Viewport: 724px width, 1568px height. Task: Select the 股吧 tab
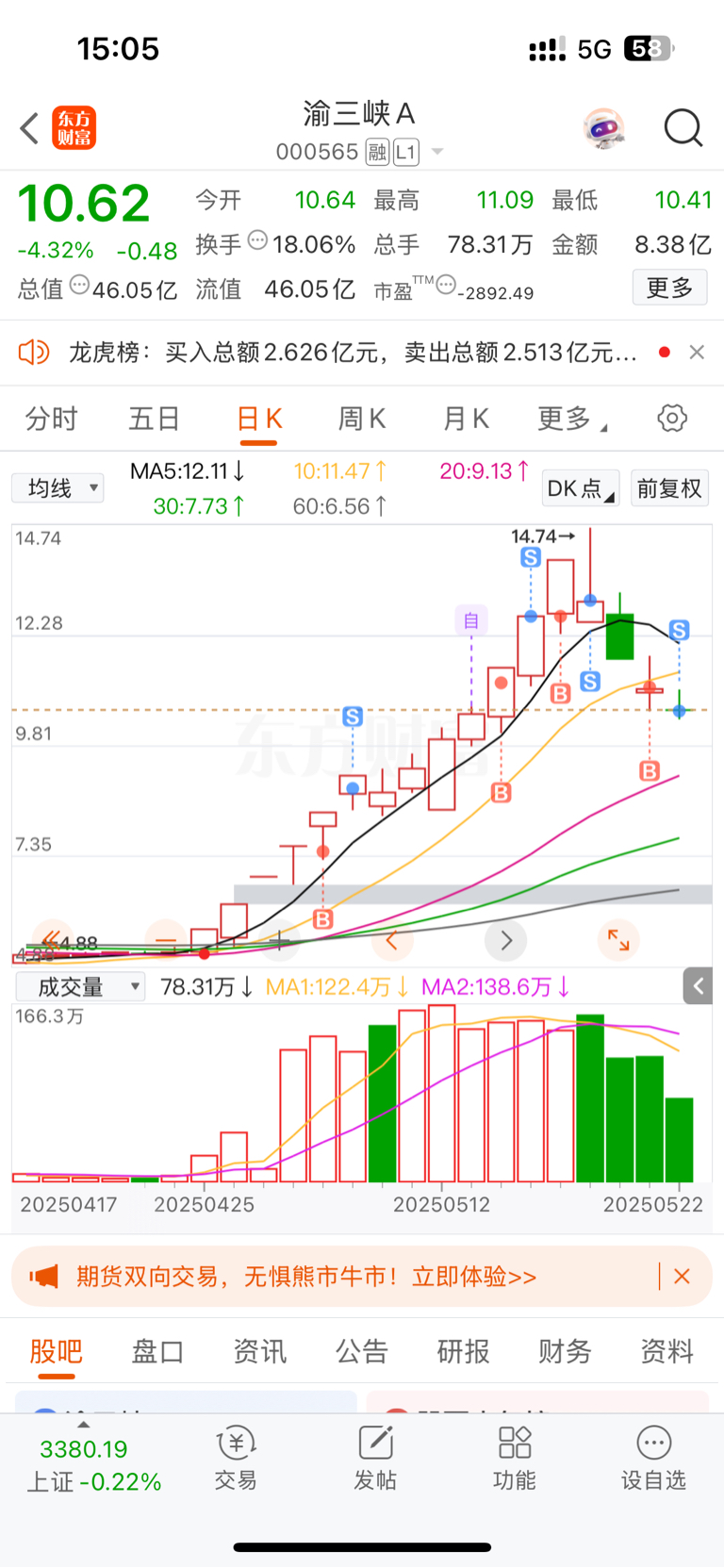[57, 1351]
